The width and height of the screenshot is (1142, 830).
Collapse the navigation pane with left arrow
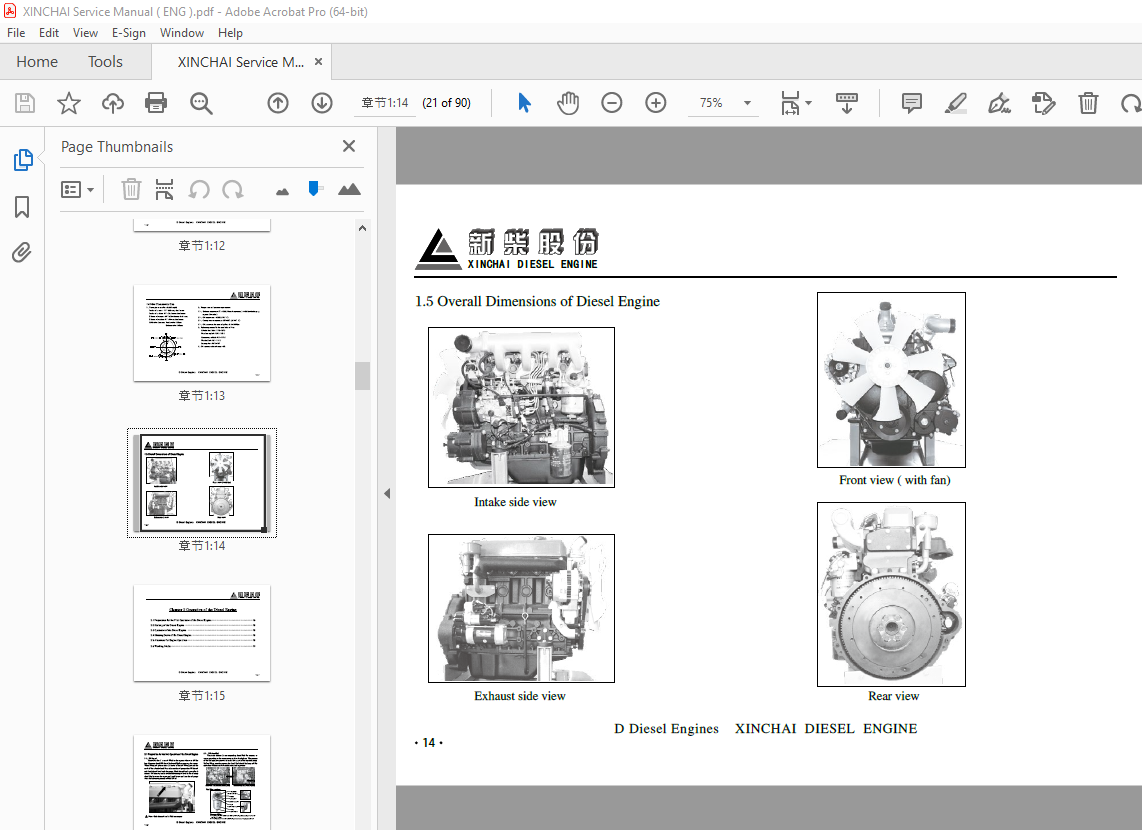pos(387,493)
